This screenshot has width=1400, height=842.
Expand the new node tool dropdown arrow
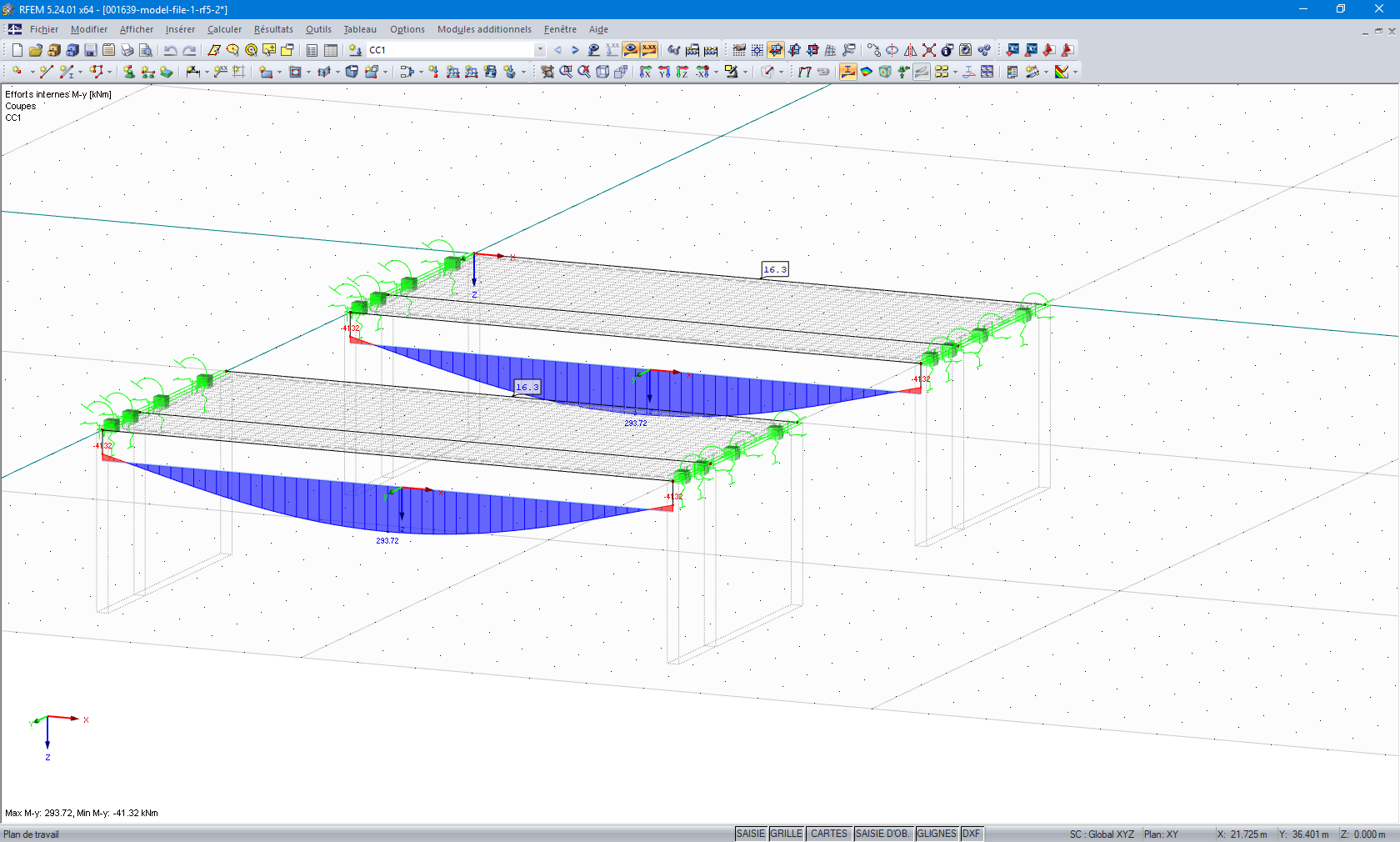point(32,72)
